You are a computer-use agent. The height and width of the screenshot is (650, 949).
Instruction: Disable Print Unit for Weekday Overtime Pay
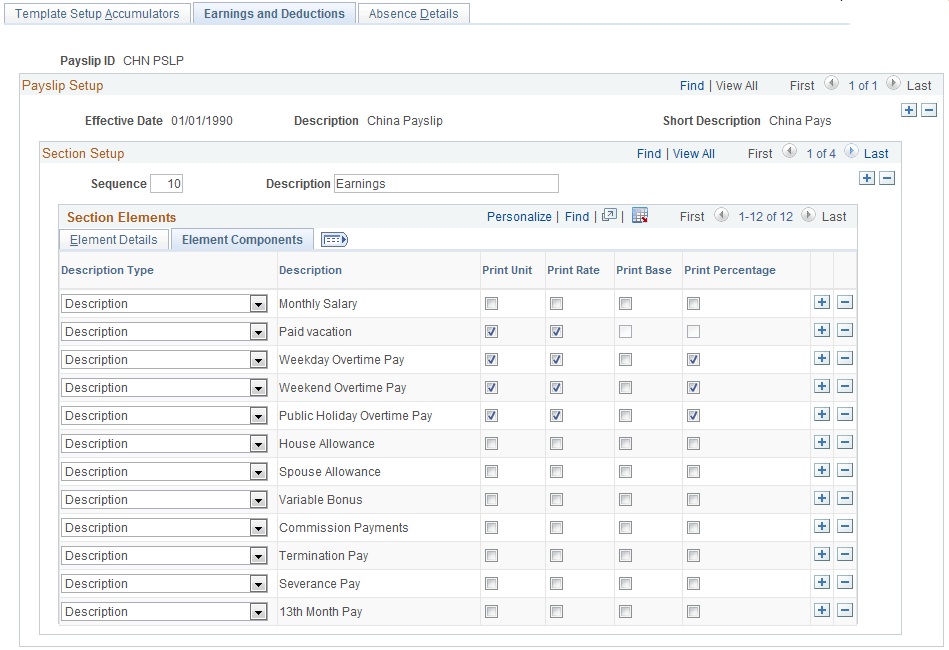click(489, 359)
